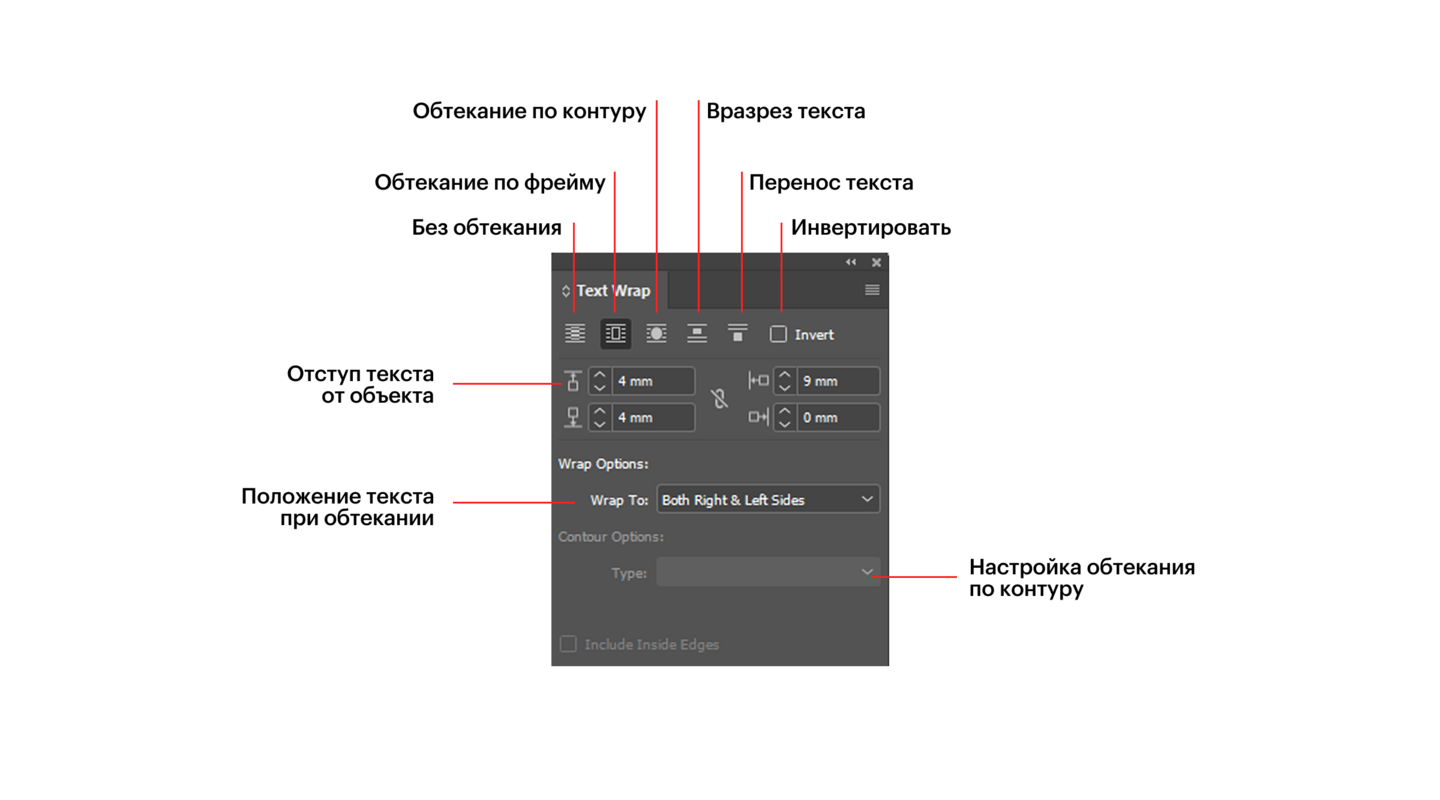Decrease the right offset with down arrow
The image size is (1440, 800).
coord(785,424)
